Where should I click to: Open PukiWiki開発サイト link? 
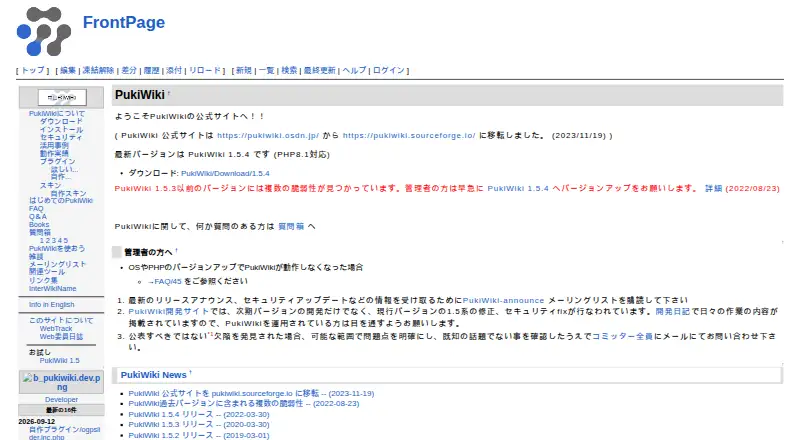coord(168,311)
